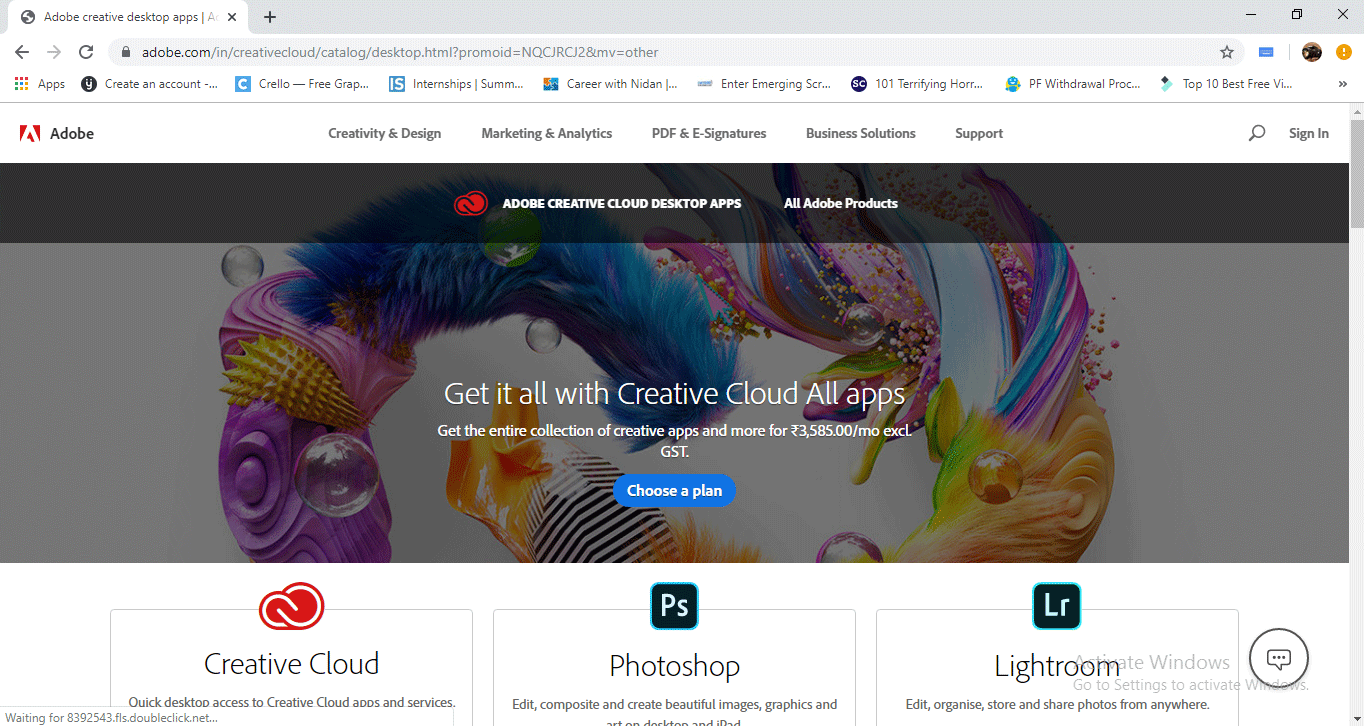The width and height of the screenshot is (1364, 726).
Task: Click the blue extension icon in the toolbar
Action: click(x=1266, y=51)
